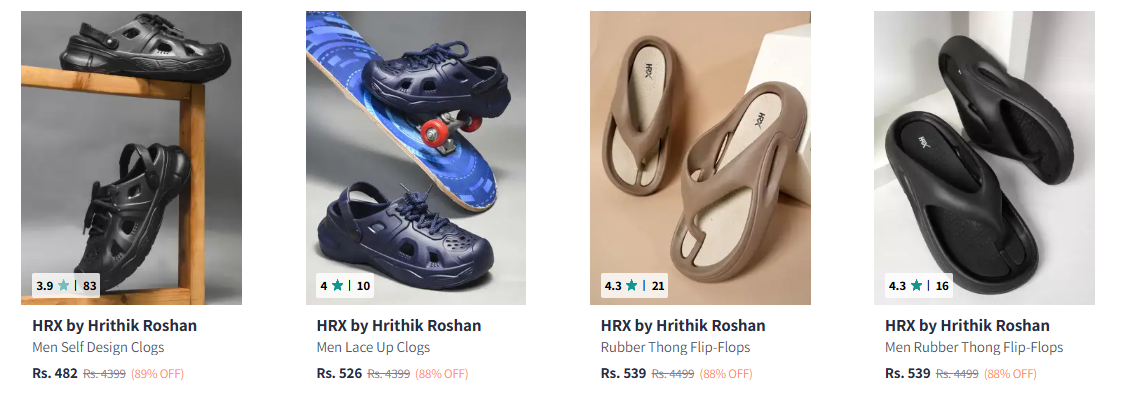Open the black Self Design Clogs product image
This screenshot has width=1128, height=402.
pyautogui.click(x=131, y=157)
